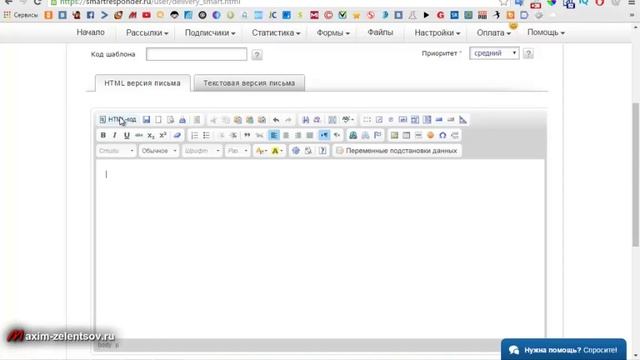
Task: Click the Paste clipboard icon
Action: click(x=238, y=120)
